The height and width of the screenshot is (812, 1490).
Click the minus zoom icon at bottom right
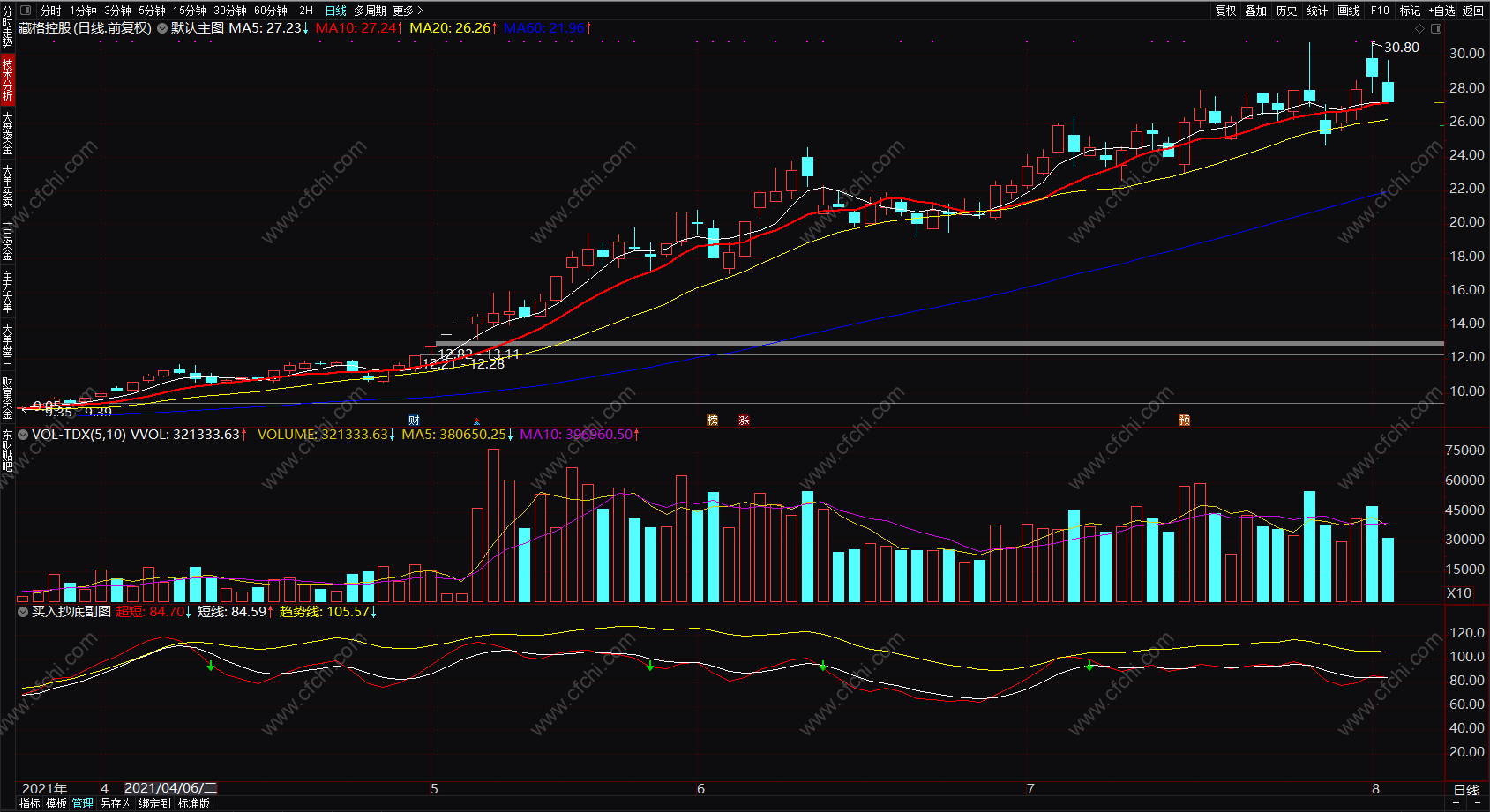tap(1476, 803)
